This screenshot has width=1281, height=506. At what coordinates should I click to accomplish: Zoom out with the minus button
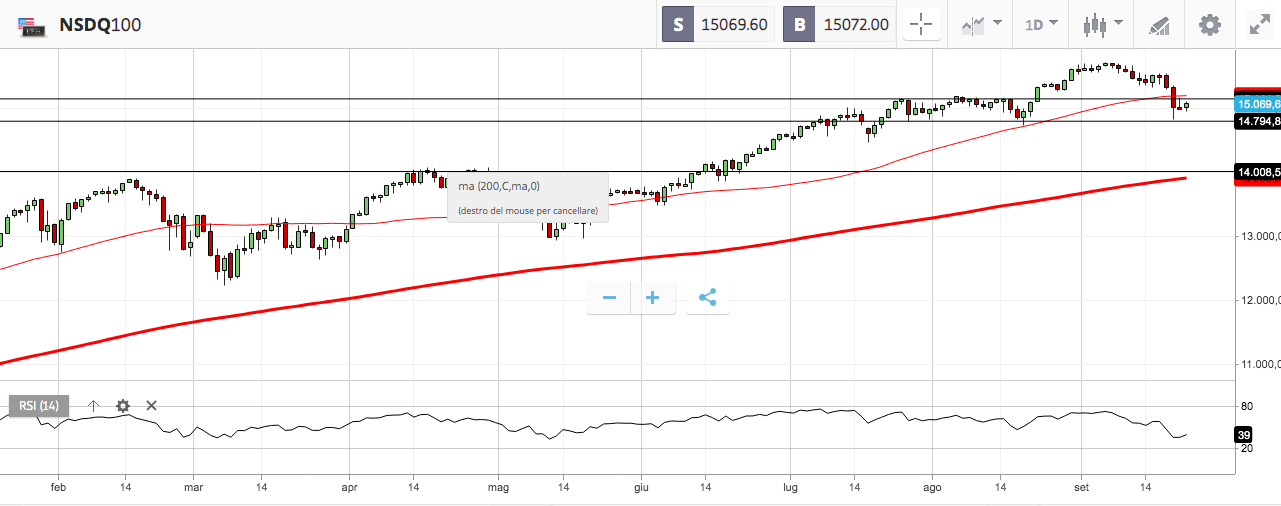pos(609,298)
